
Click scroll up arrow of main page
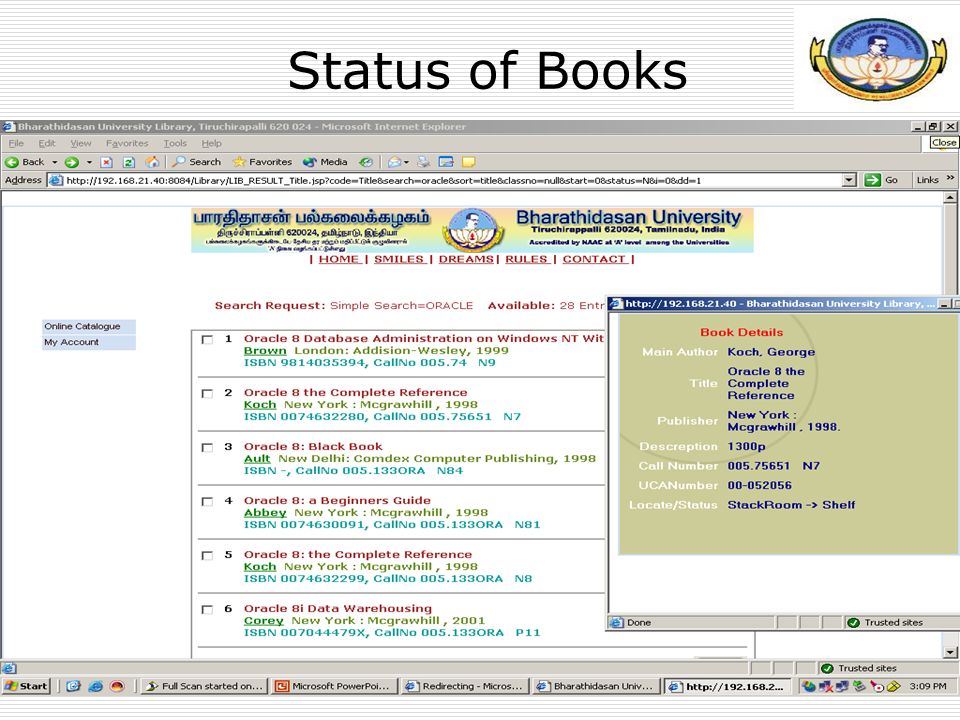950,197
